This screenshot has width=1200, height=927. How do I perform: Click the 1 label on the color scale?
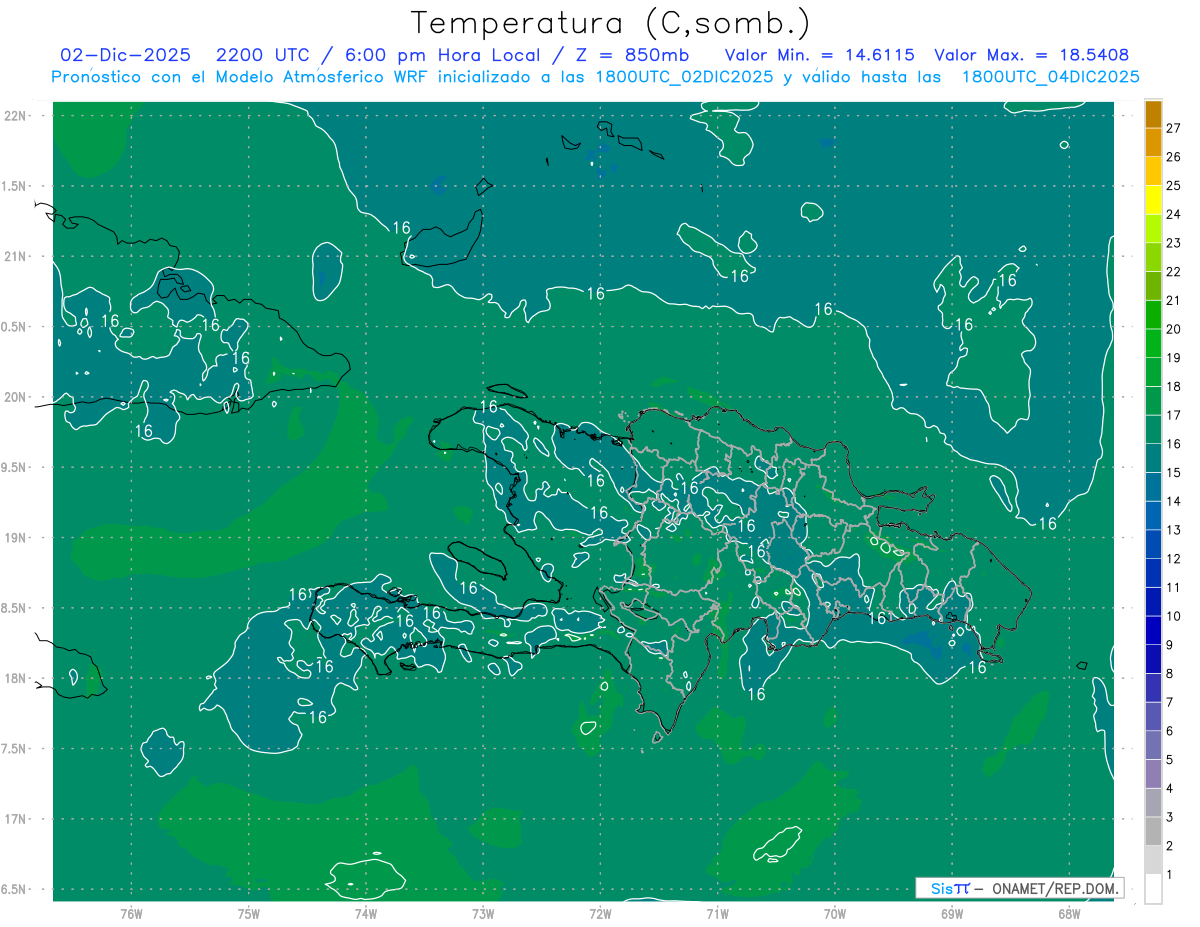pyautogui.click(x=1169, y=875)
